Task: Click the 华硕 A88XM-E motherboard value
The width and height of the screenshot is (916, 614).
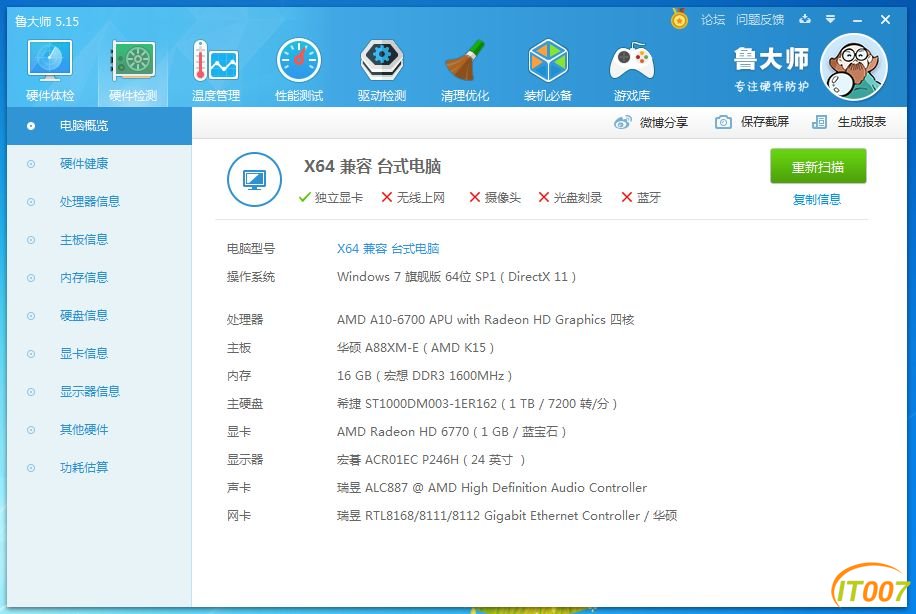Action: pos(415,348)
